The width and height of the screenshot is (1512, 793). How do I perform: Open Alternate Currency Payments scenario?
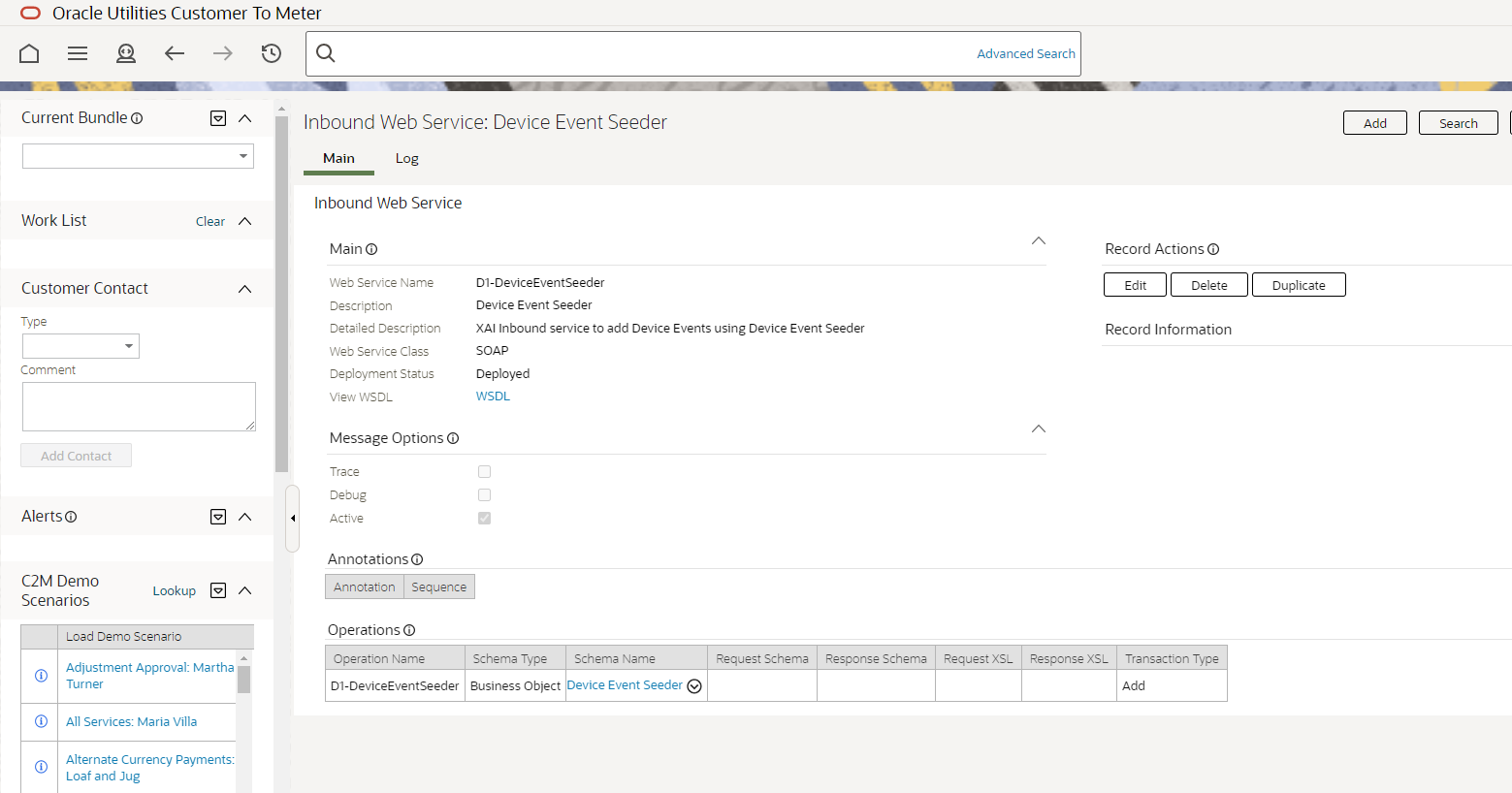tap(150, 768)
